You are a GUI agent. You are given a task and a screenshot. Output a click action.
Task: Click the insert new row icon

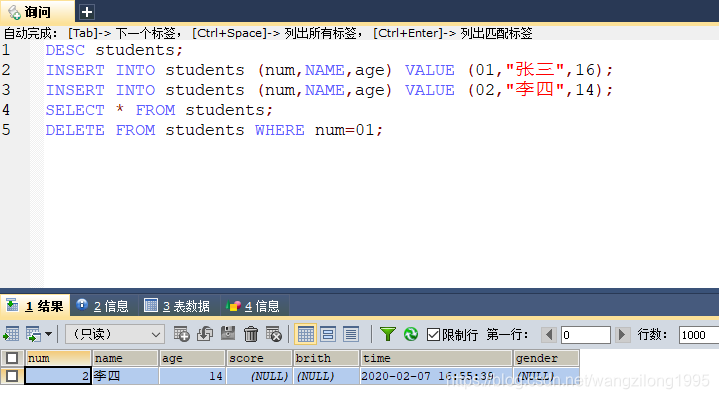click(182, 334)
